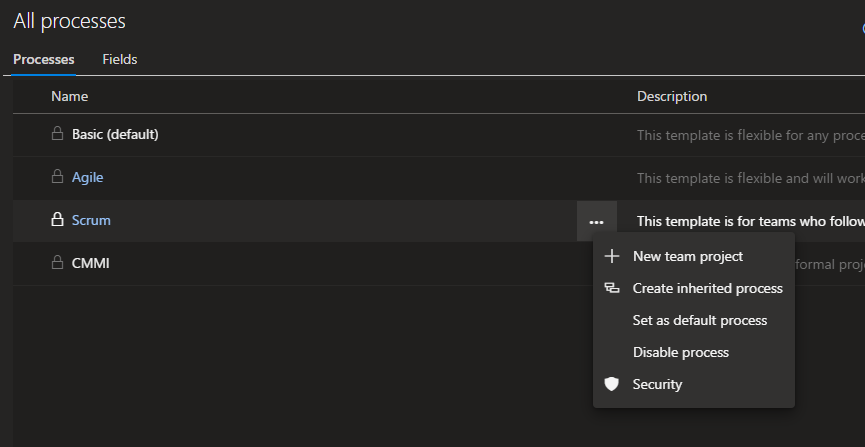Switch to the Fields tab
Screen dimensions: 865x447
coord(120,60)
